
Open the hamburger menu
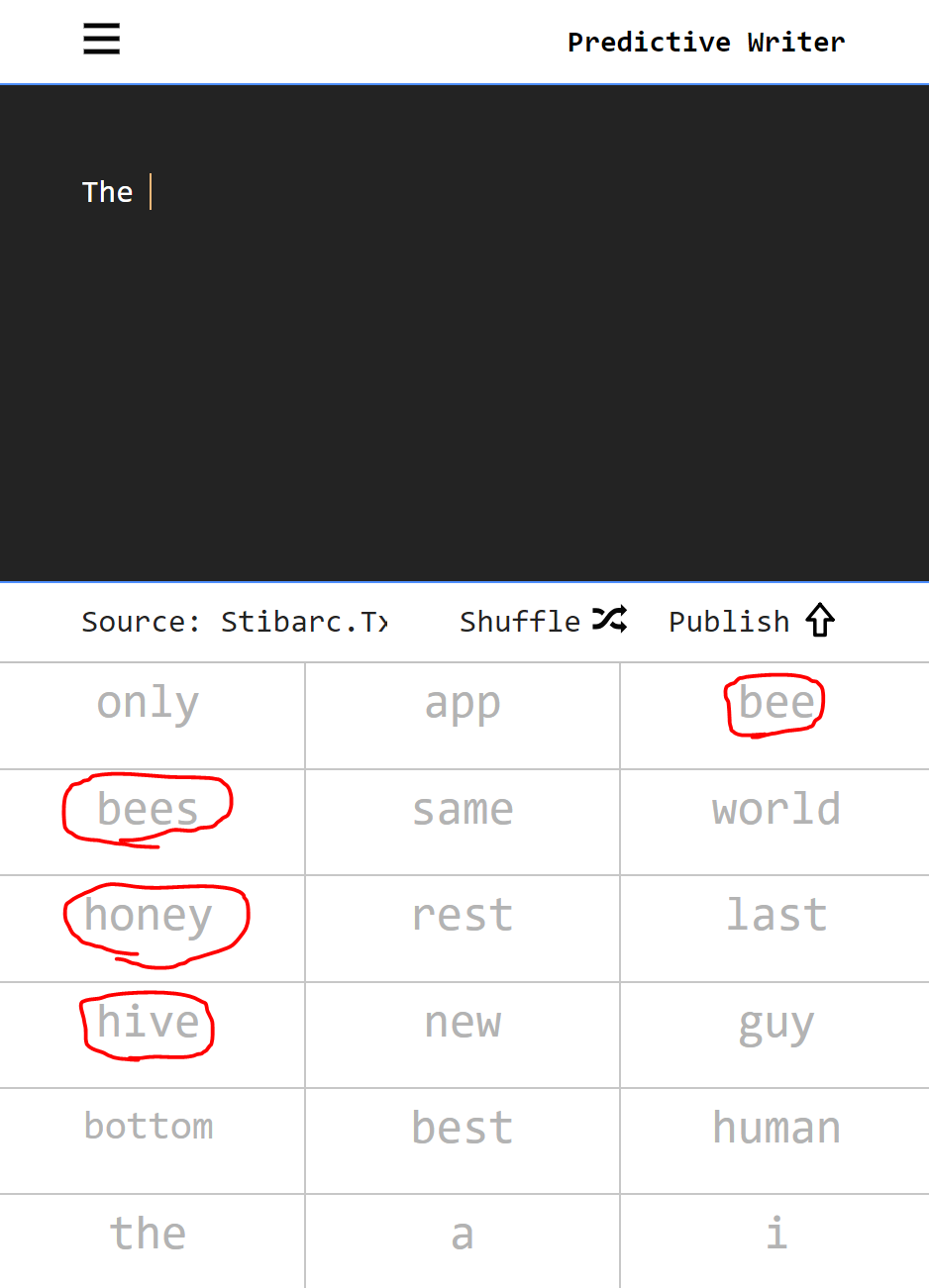[101, 40]
